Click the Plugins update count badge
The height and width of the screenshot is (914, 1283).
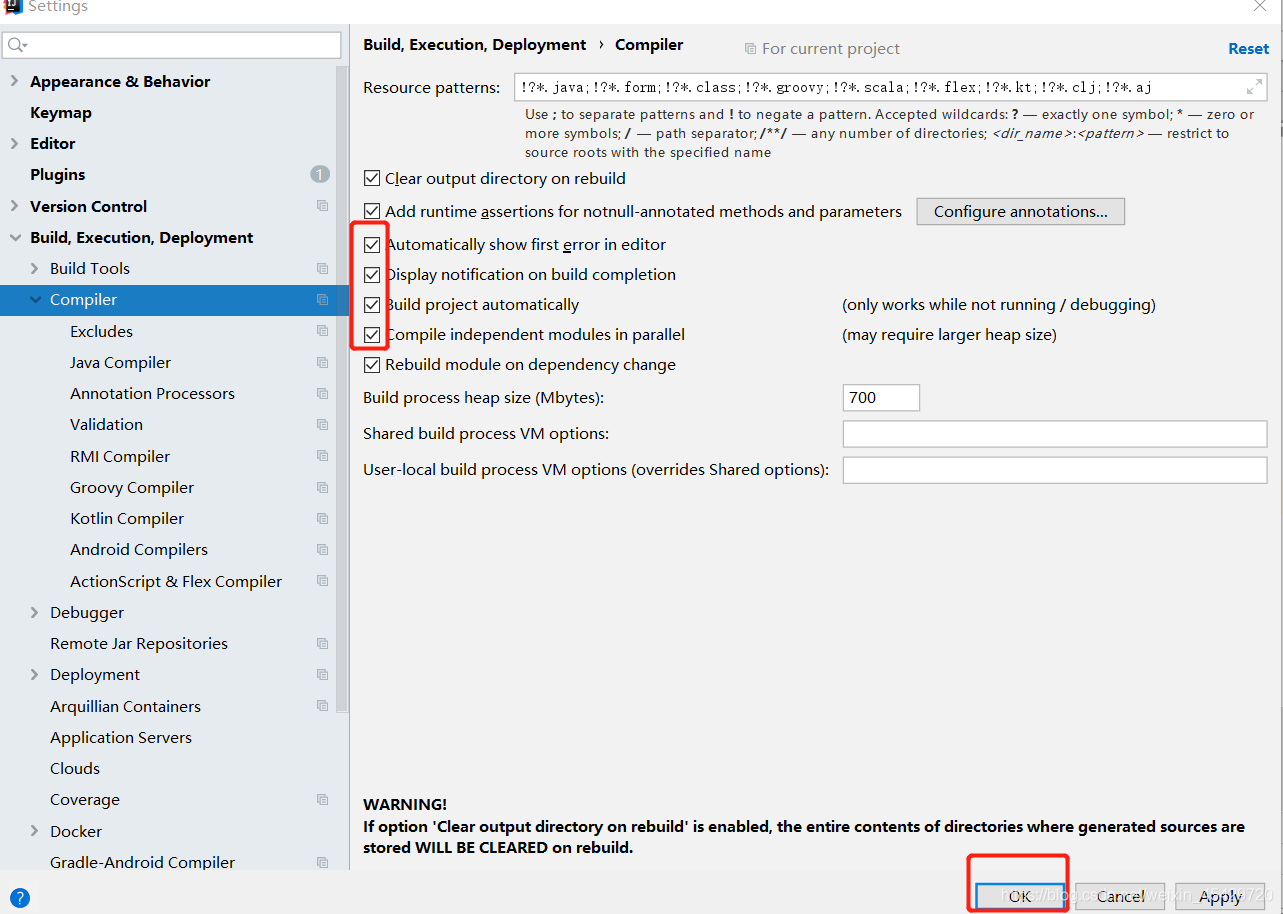(320, 174)
